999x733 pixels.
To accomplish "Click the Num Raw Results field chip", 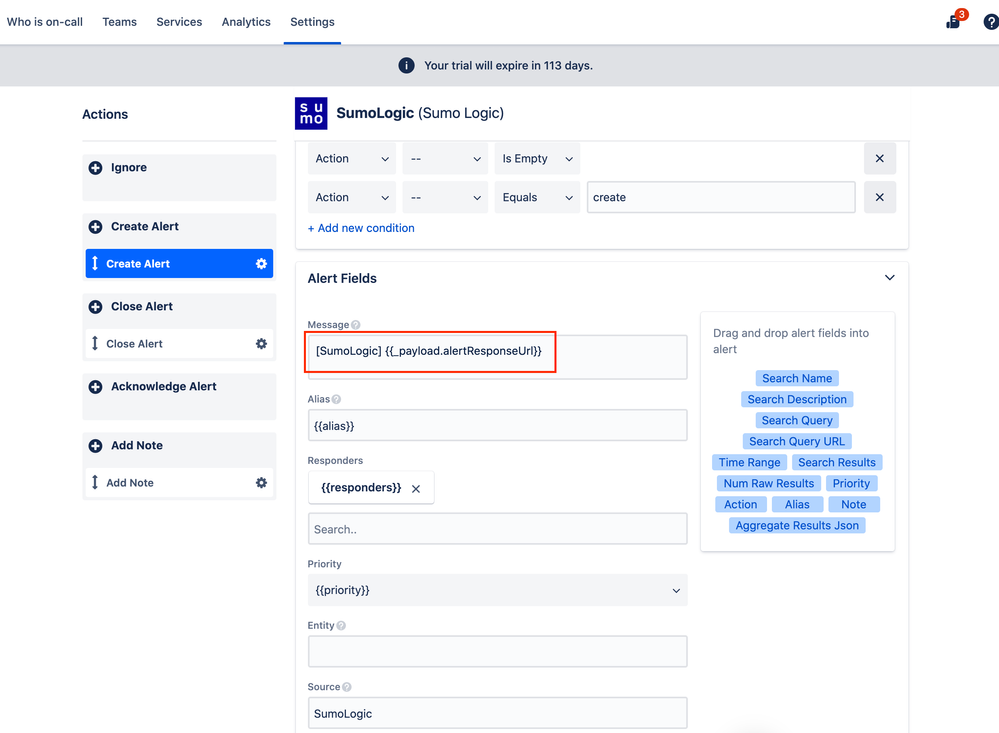I will coord(769,484).
